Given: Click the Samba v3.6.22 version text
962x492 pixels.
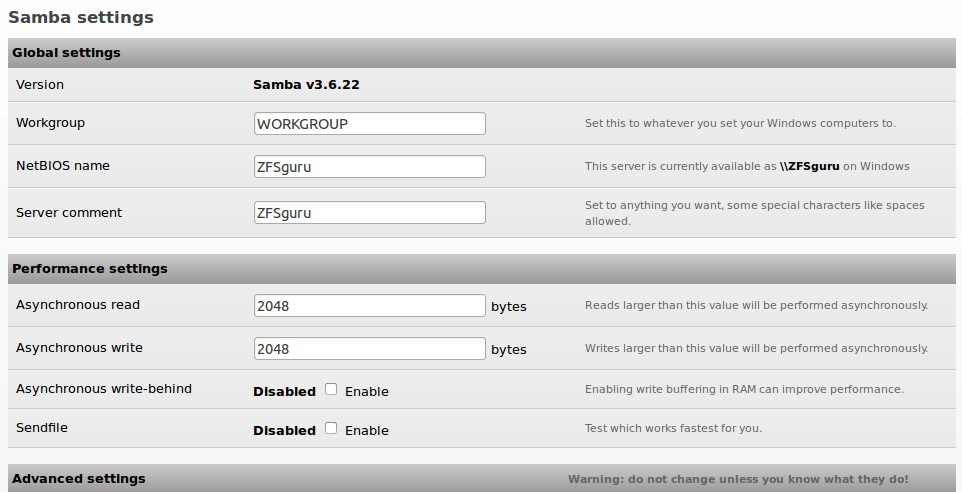Looking at the screenshot, I should coord(306,85).
